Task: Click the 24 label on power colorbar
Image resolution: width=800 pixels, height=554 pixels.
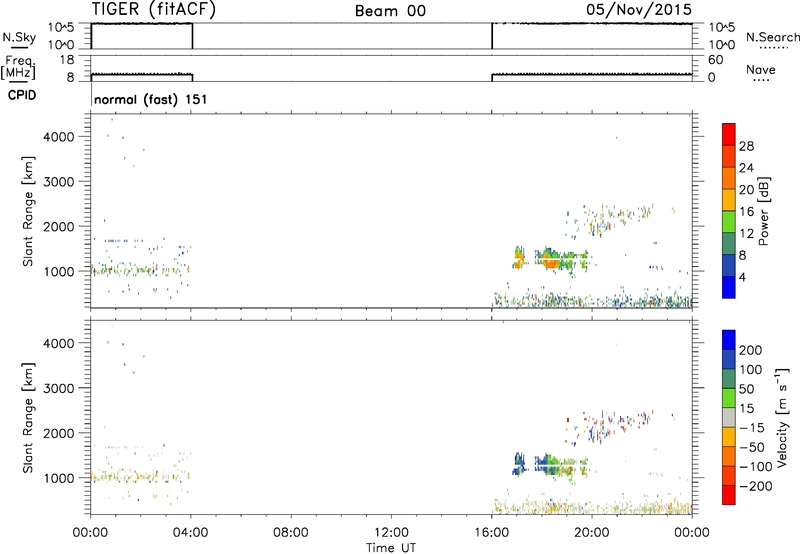Action: (x=746, y=168)
